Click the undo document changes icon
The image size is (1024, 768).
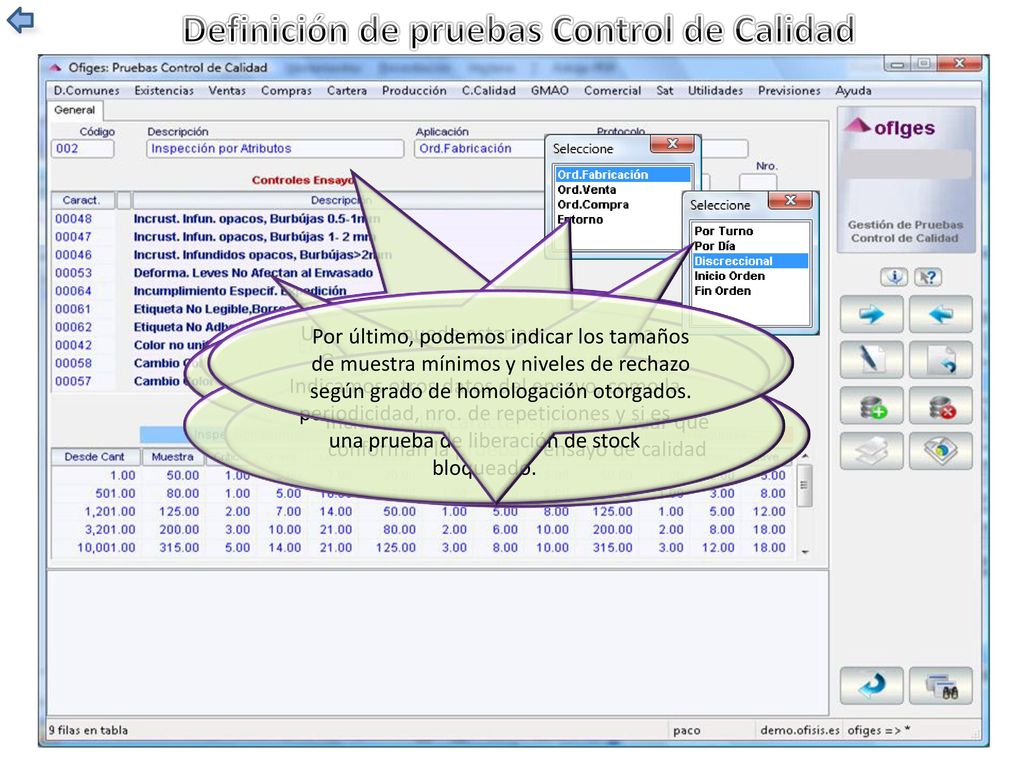click(x=940, y=360)
